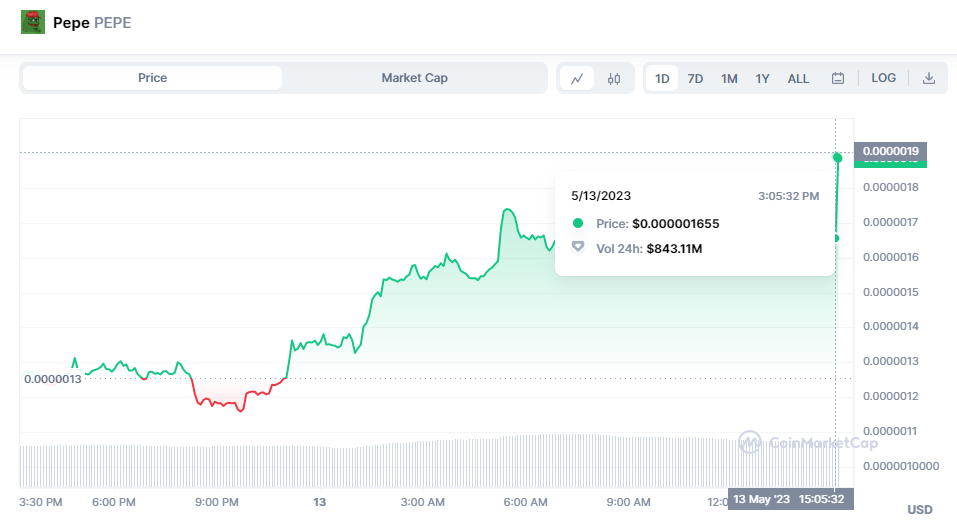Click the tooltip Vol 24h $843.11M
The height and width of the screenshot is (527, 957).
click(x=649, y=249)
